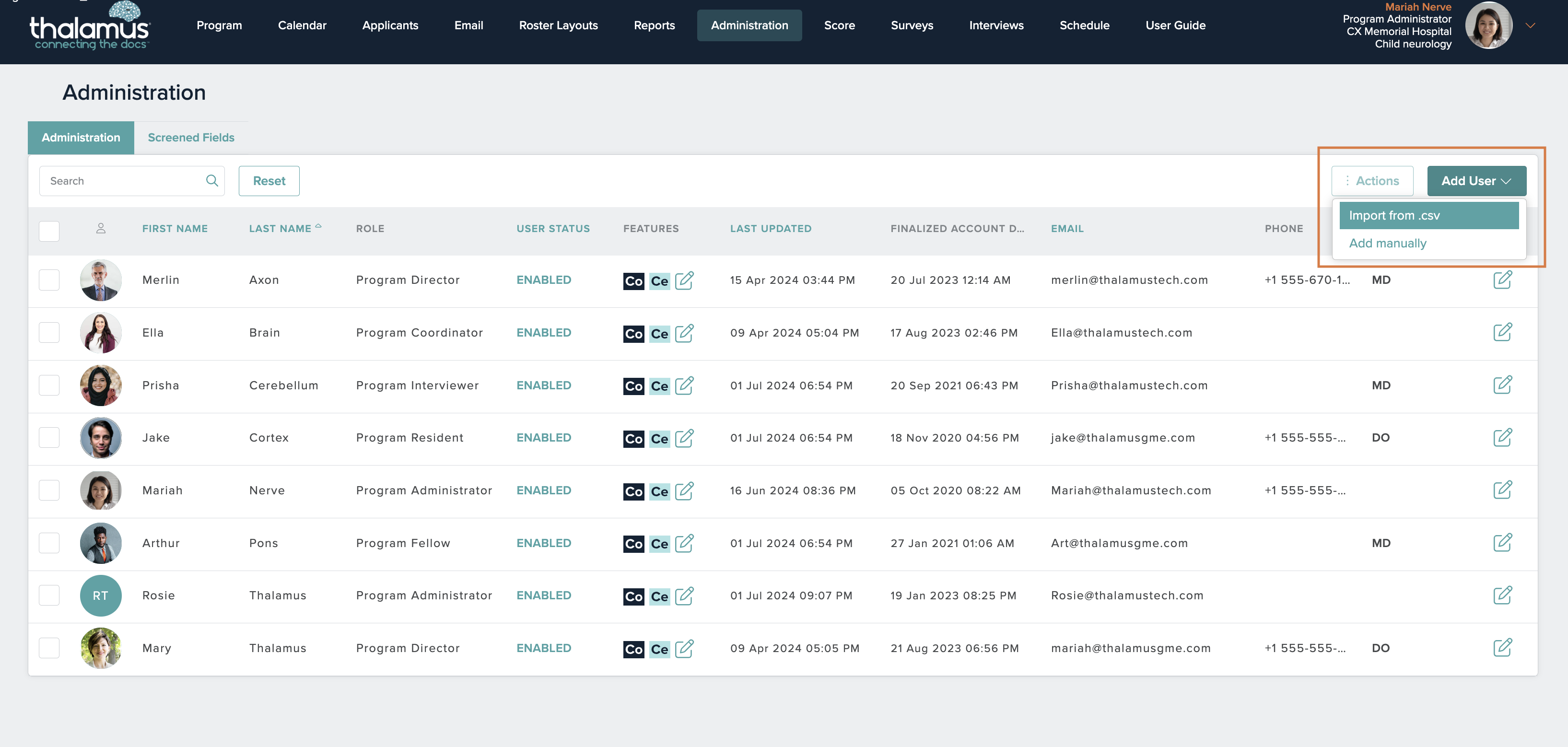Select the Administration sub-tab
Image resolution: width=1568 pixels, height=747 pixels.
pyautogui.click(x=81, y=138)
